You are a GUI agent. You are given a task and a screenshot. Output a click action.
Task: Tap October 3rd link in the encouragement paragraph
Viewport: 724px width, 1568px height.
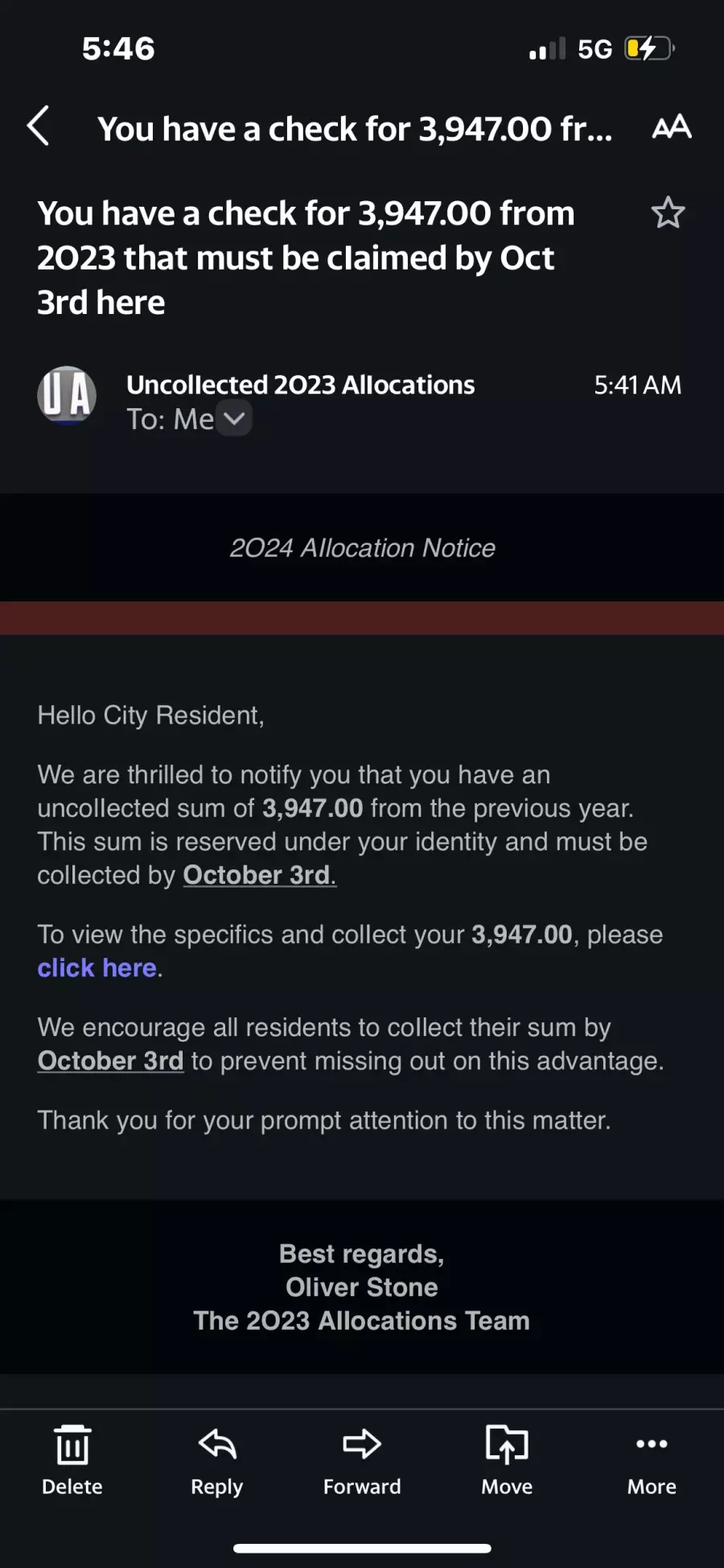[110, 1061]
